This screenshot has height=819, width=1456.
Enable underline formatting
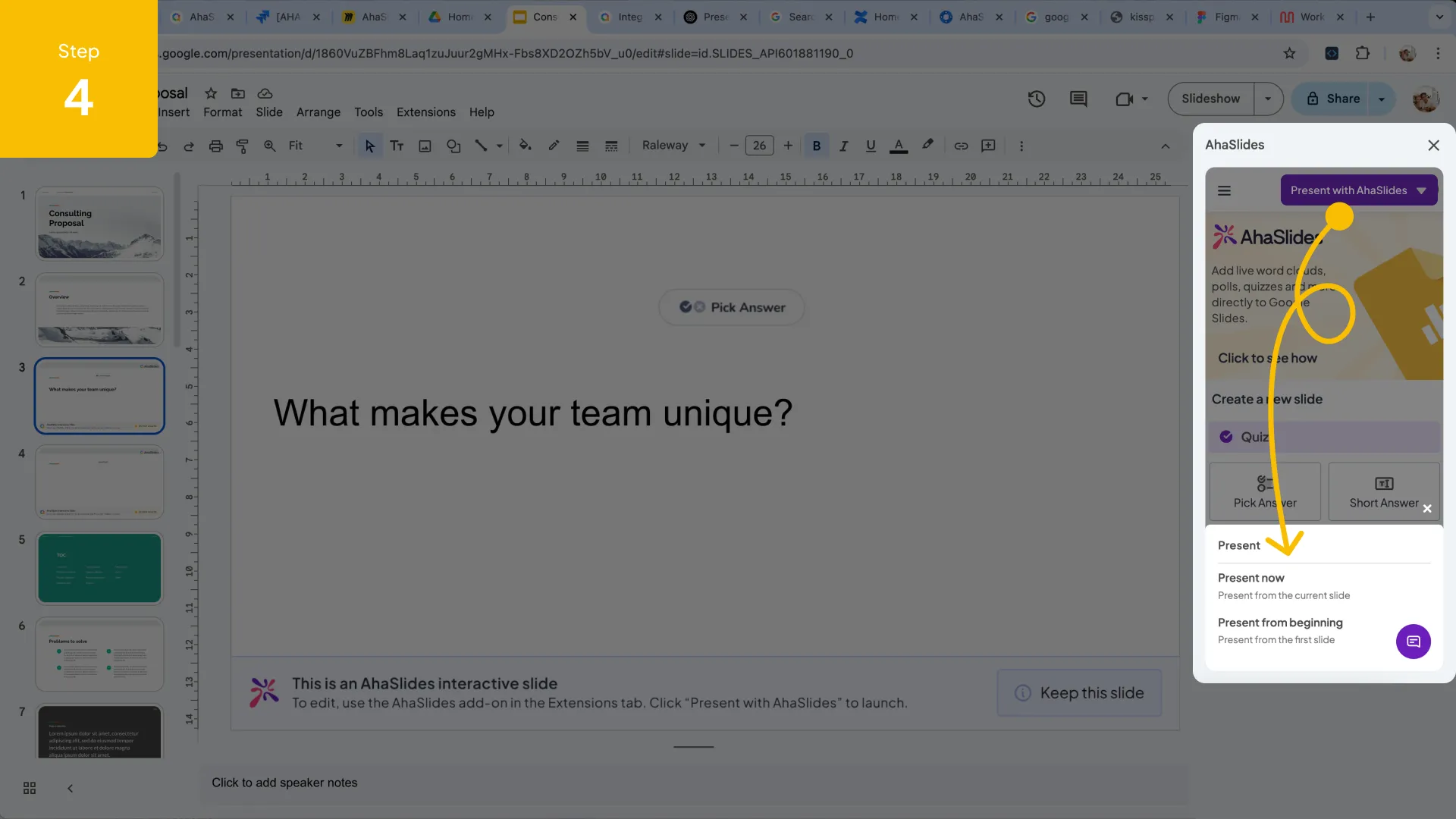(x=871, y=146)
